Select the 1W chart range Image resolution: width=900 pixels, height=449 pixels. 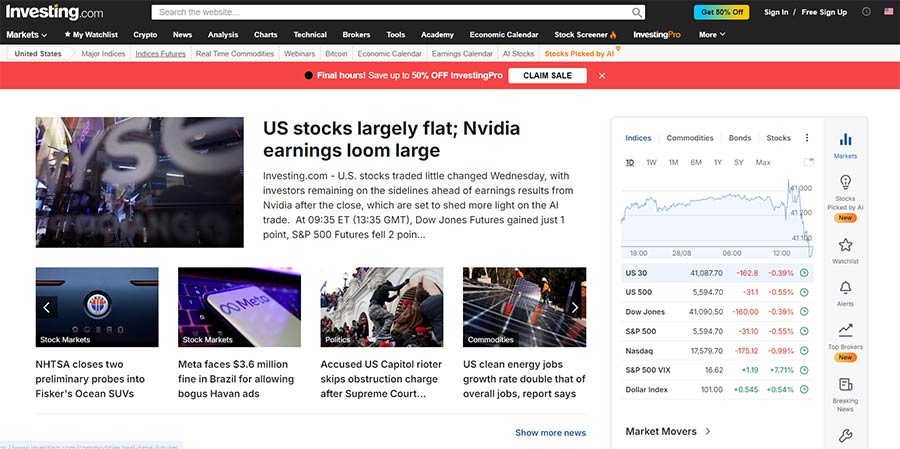[651, 162]
